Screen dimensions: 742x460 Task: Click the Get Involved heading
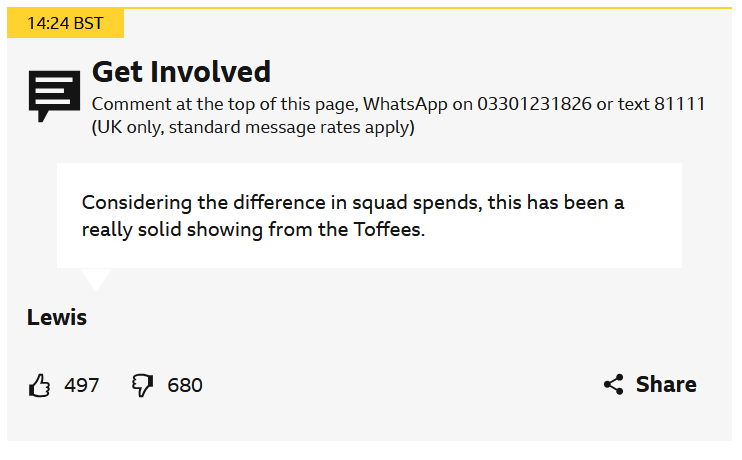coord(181,72)
